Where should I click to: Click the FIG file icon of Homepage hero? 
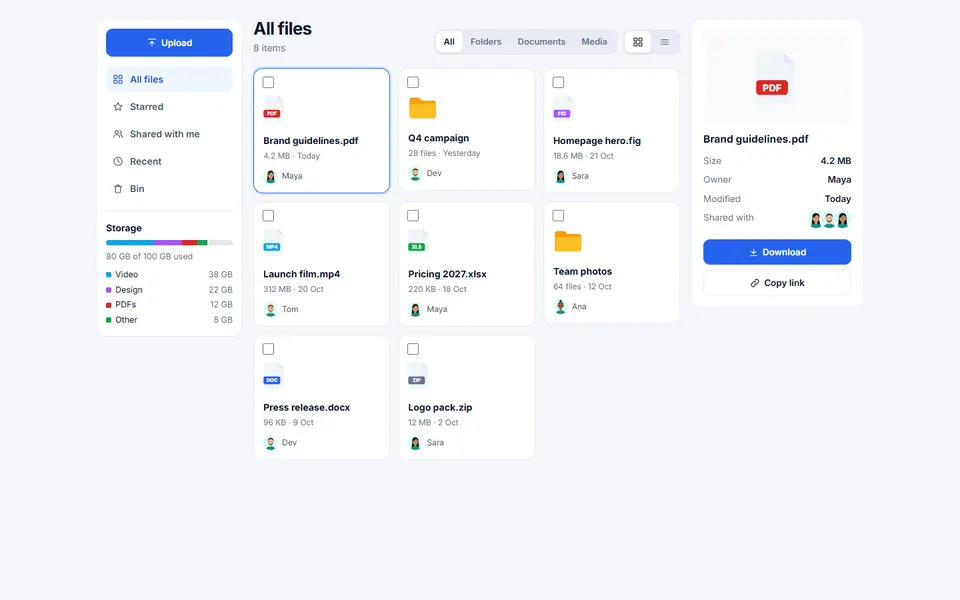[x=563, y=108]
